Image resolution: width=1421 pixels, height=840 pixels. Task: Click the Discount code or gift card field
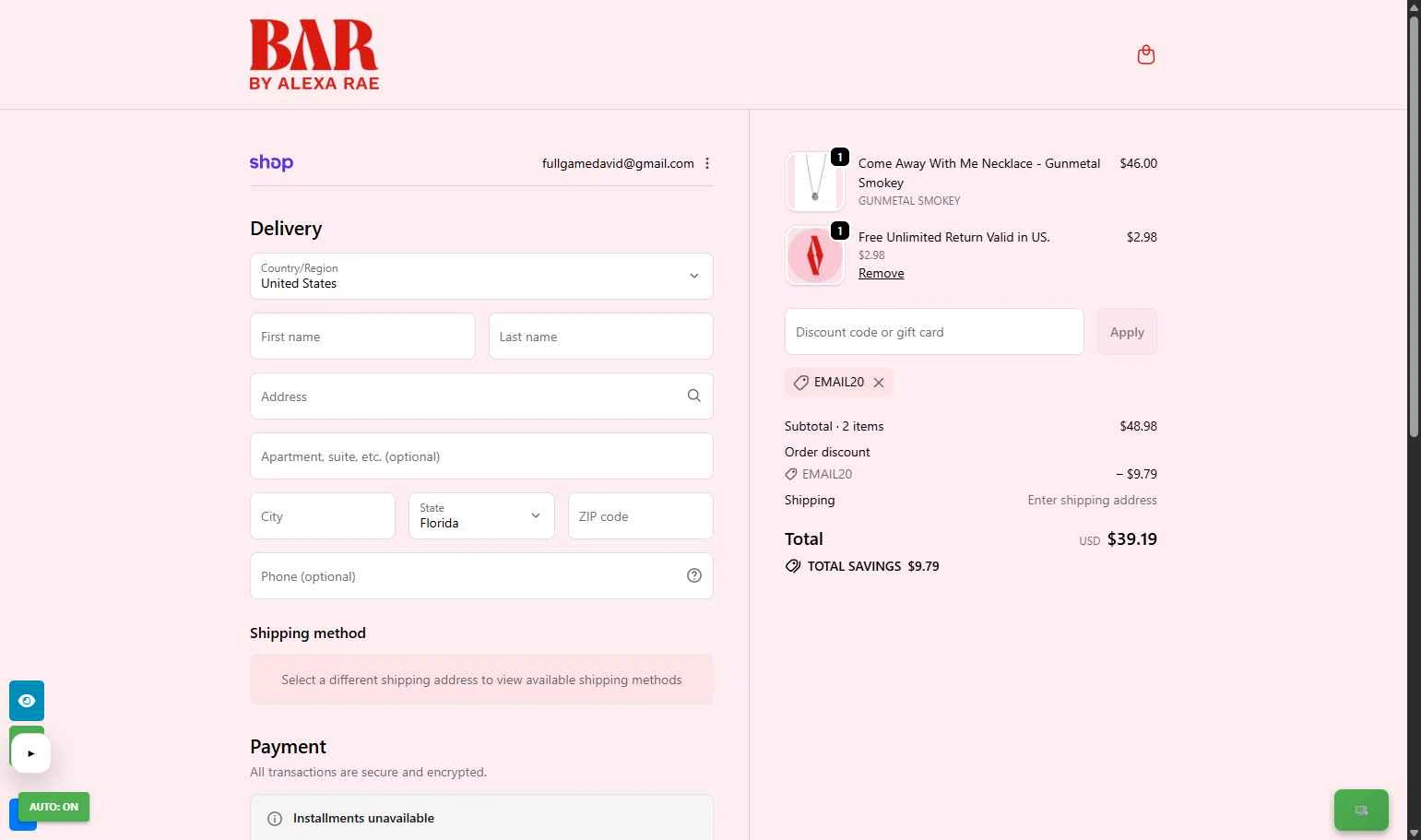pos(934,331)
